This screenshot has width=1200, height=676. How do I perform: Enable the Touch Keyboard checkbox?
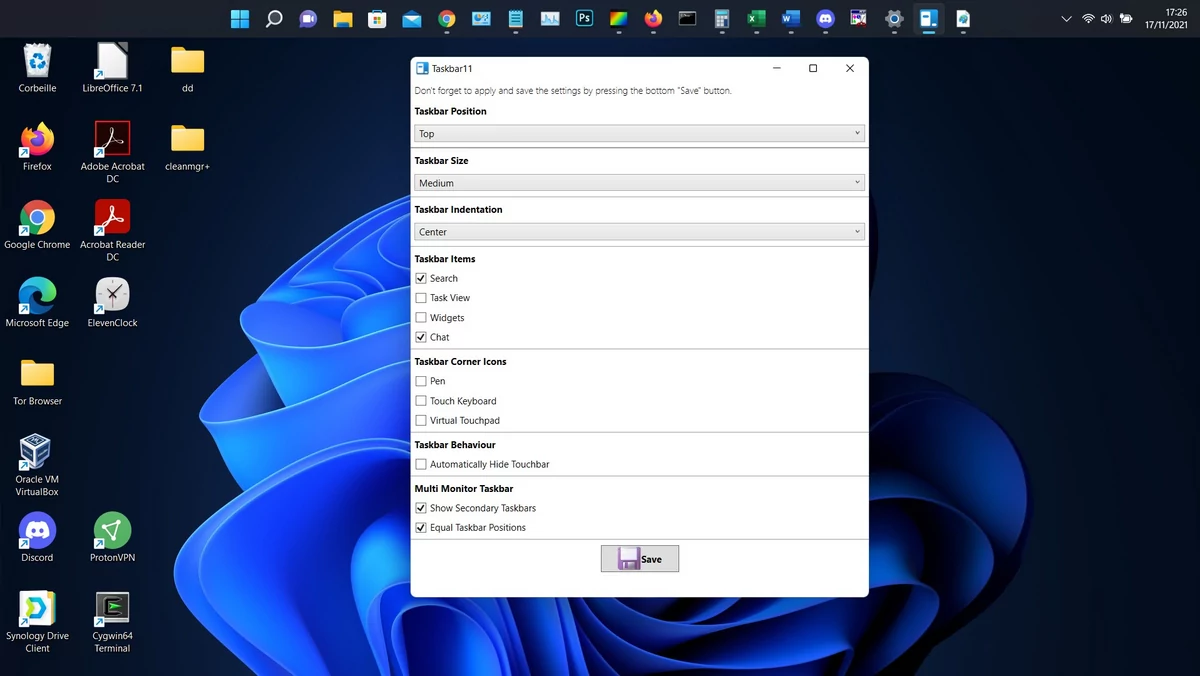[421, 401]
